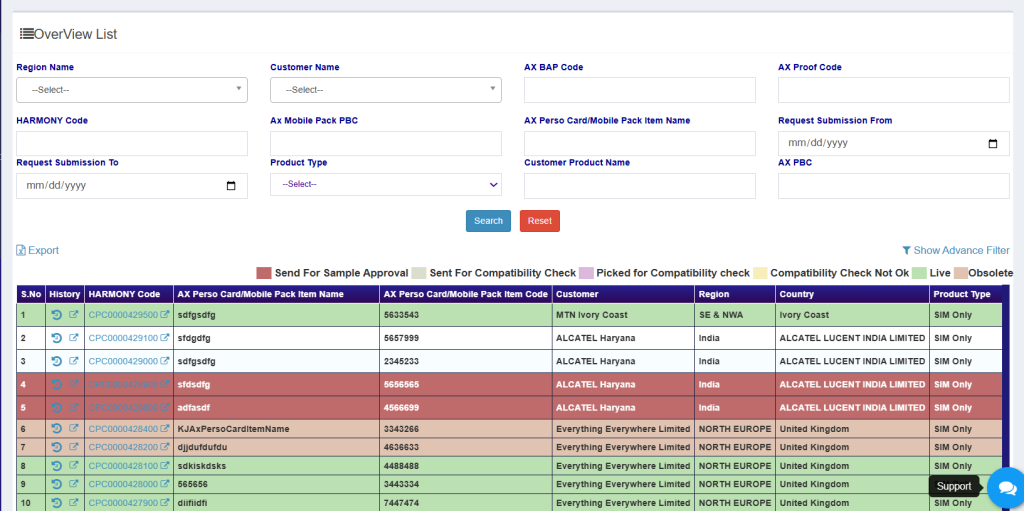The width and height of the screenshot is (1024, 511).
Task: Click the AX BAP Code input field
Action: [x=639, y=90]
